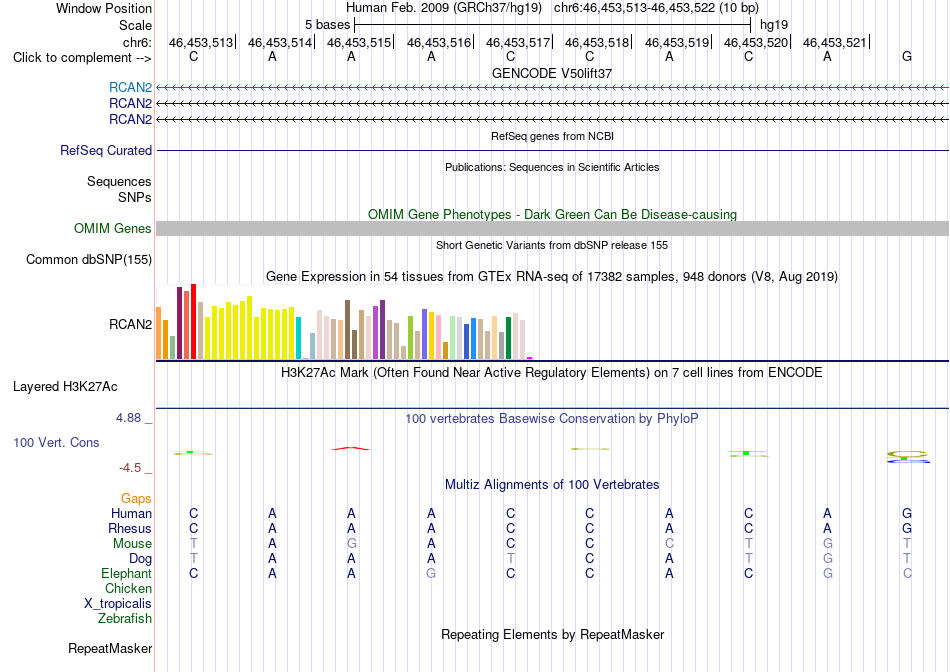The width and height of the screenshot is (950, 672).
Task: Open the OMIM Genes track label
Action: point(113,228)
